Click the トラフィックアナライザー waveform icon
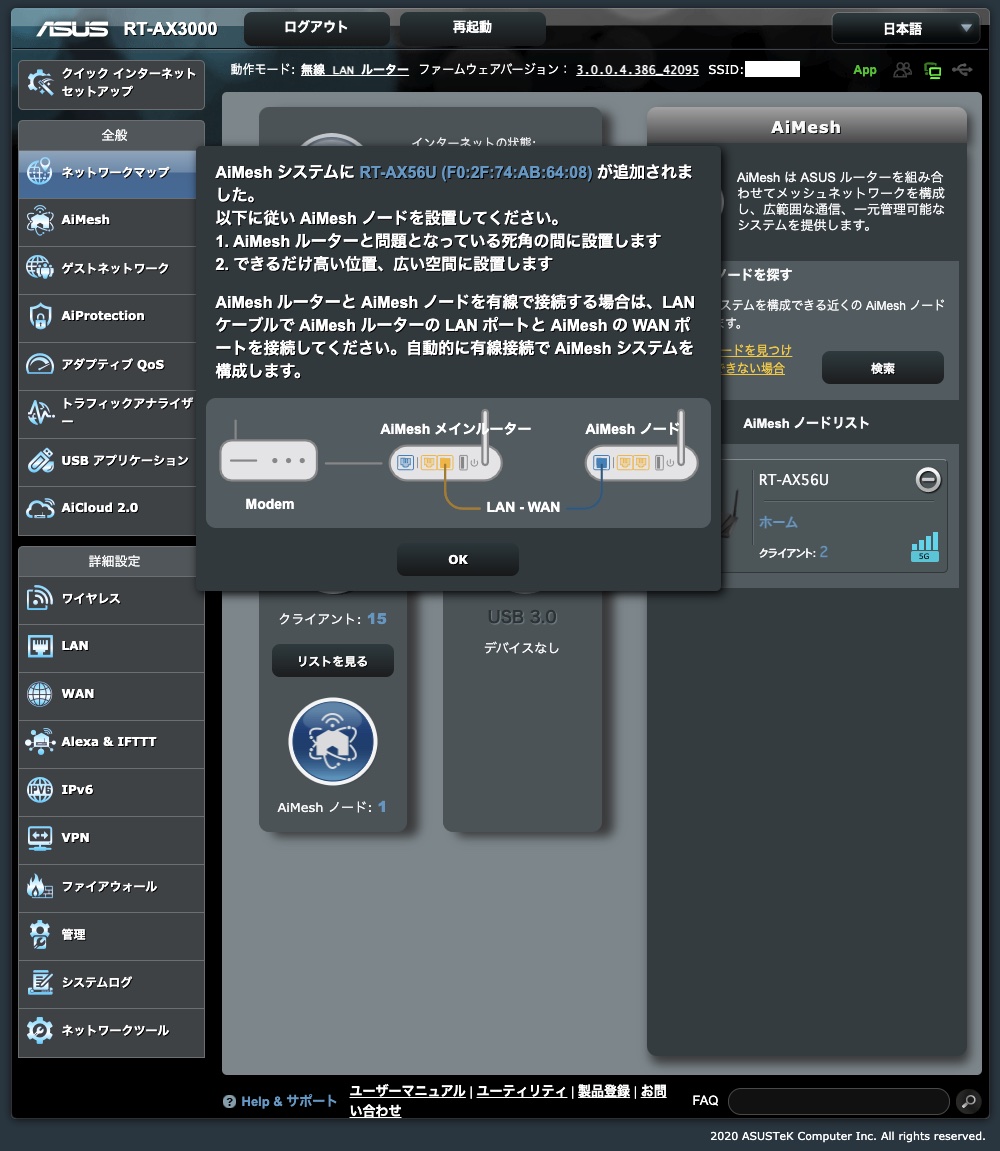This screenshot has height=1151, width=1000. pyautogui.click(x=40, y=412)
